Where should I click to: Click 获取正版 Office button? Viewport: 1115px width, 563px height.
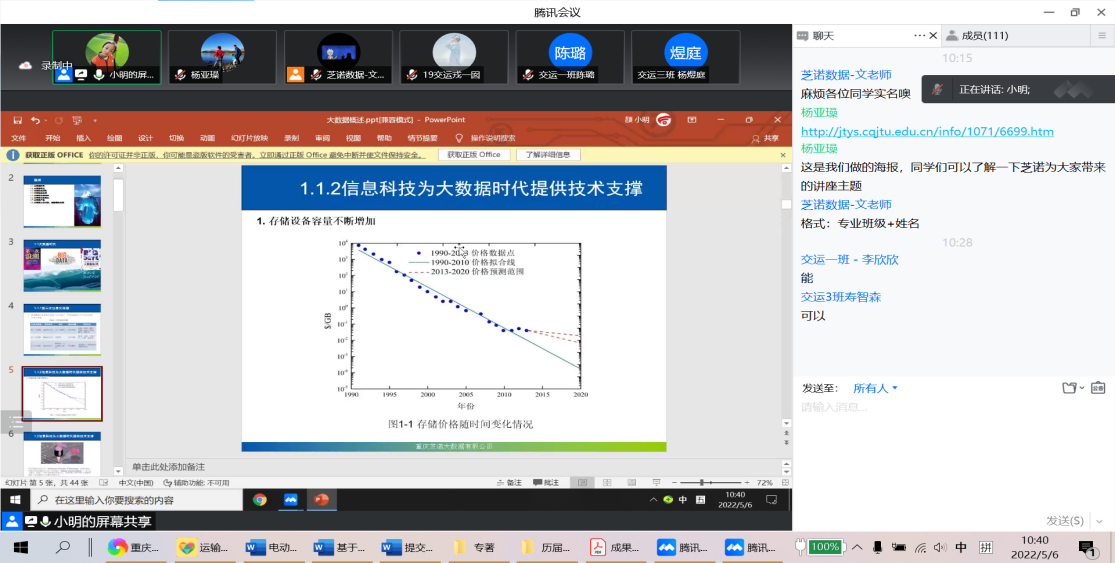pyautogui.click(x=474, y=154)
